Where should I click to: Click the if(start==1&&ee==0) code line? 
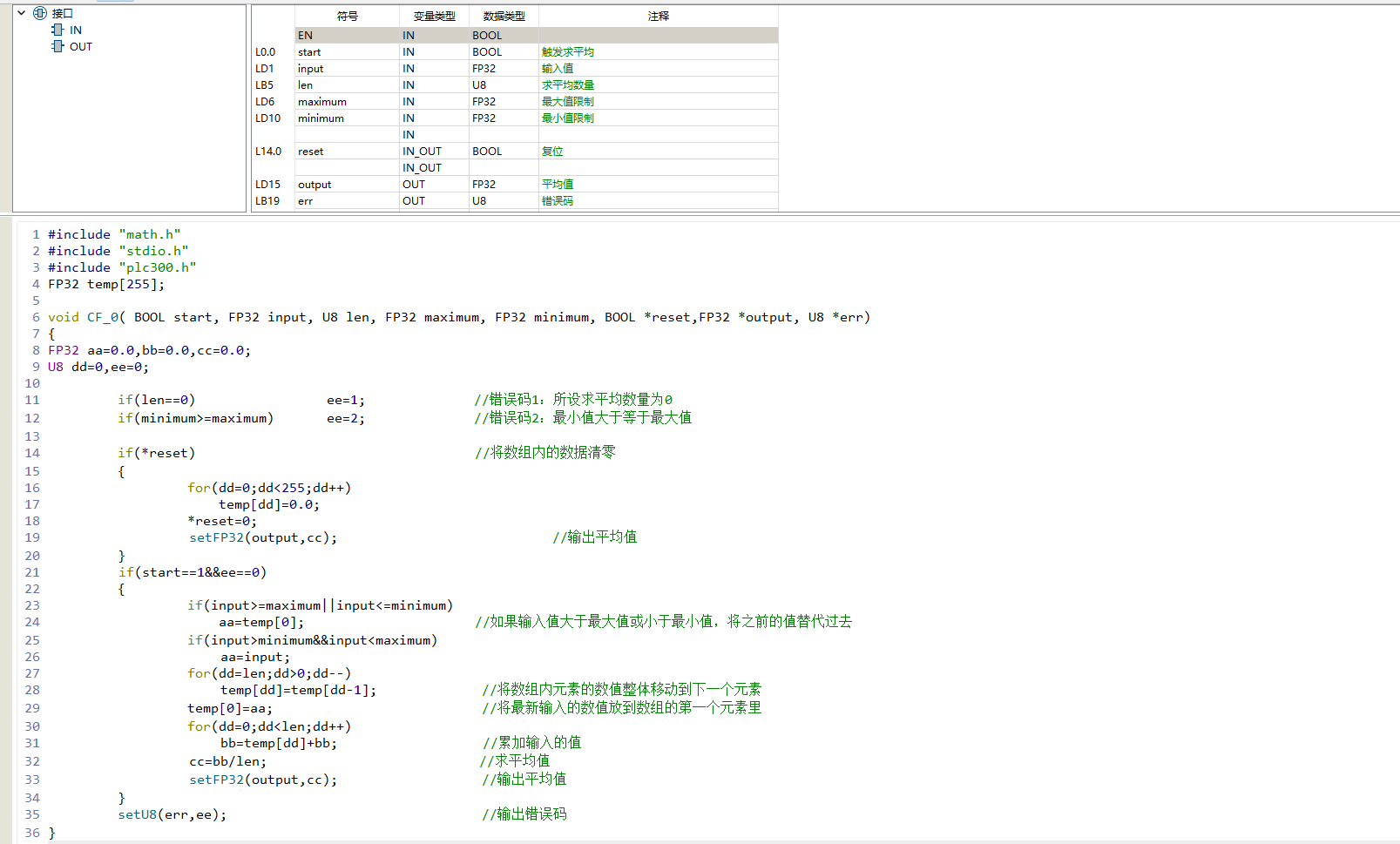pos(193,572)
